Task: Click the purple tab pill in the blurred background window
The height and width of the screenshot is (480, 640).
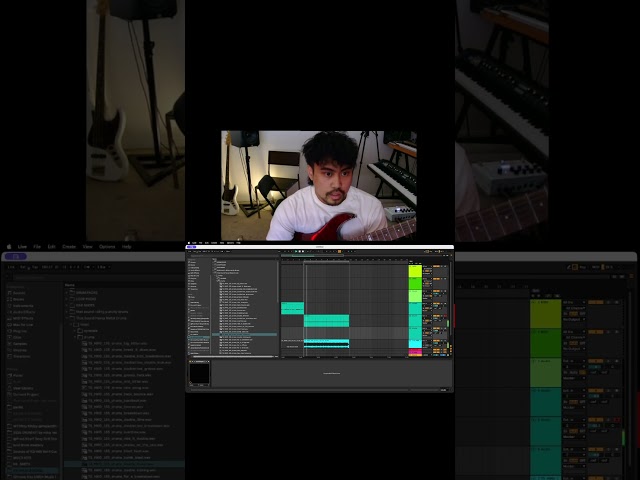Action: click(16, 256)
